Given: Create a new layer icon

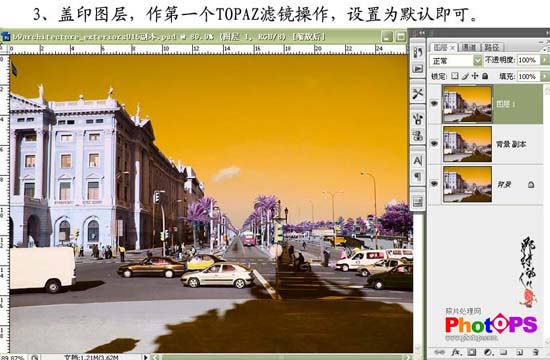Looking at the screenshot, I should click(519, 352).
